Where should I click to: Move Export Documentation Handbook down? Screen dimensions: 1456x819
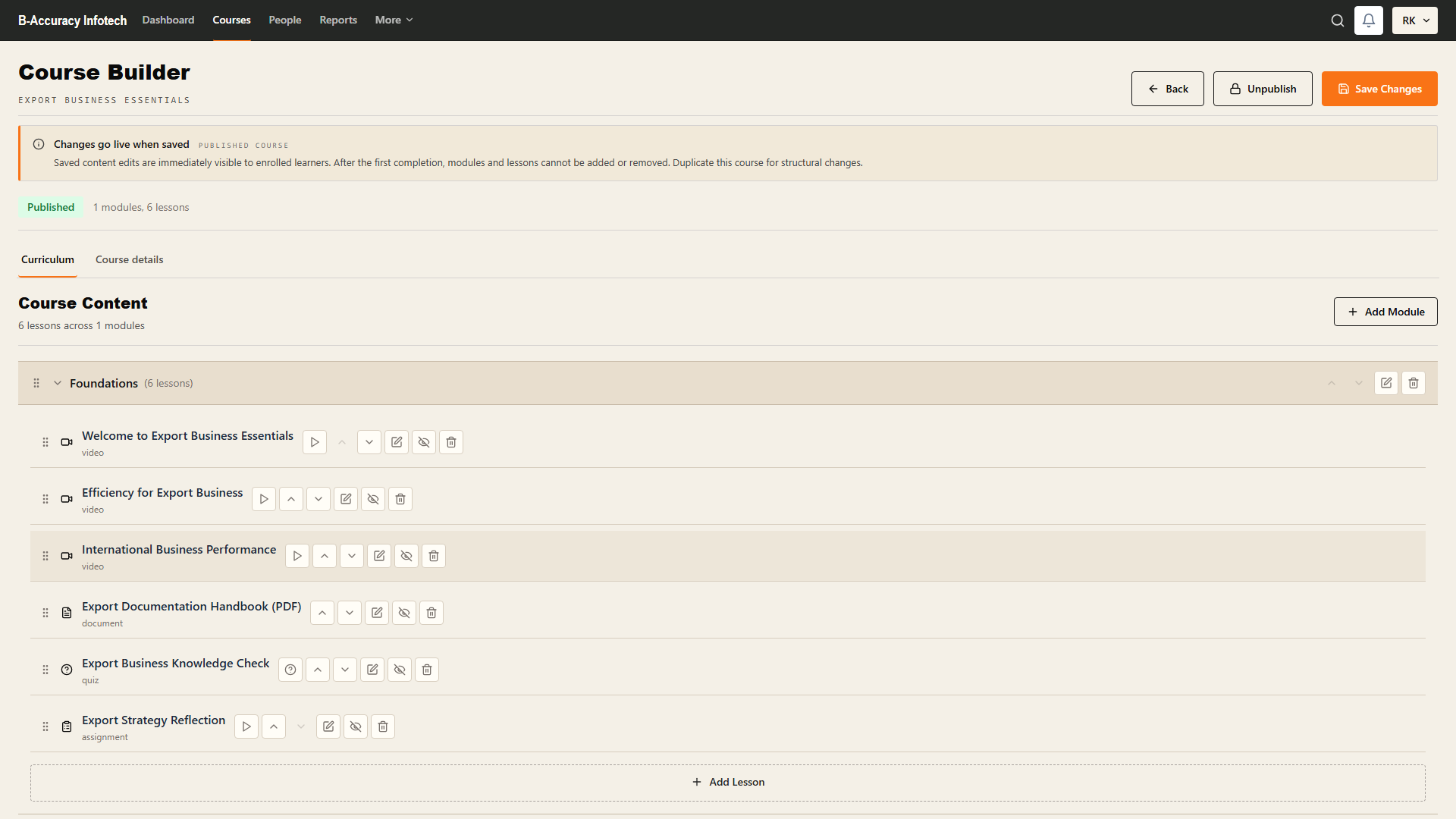[x=350, y=613]
